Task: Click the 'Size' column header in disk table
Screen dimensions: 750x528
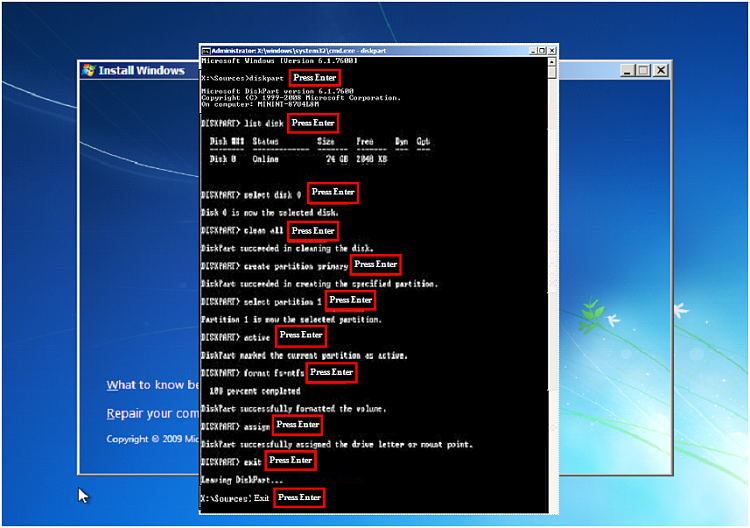Action: 326,142
